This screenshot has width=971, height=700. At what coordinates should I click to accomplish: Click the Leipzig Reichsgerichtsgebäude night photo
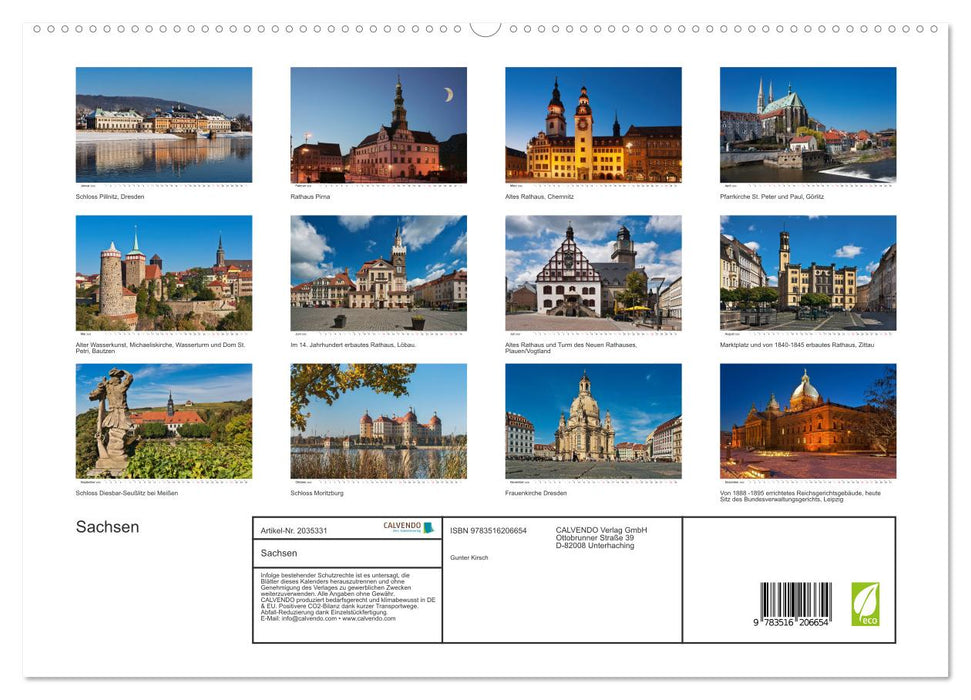808,421
